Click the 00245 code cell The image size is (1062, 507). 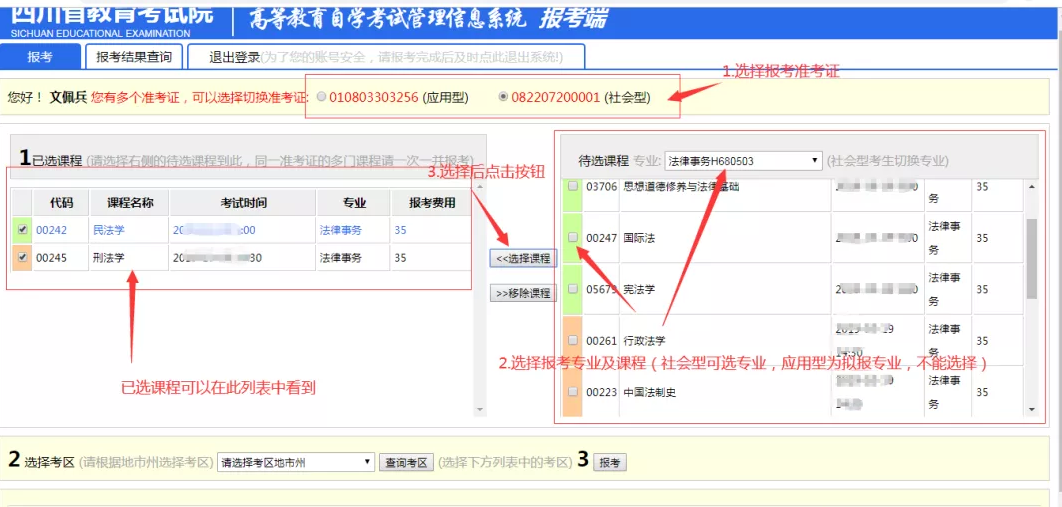(61, 257)
